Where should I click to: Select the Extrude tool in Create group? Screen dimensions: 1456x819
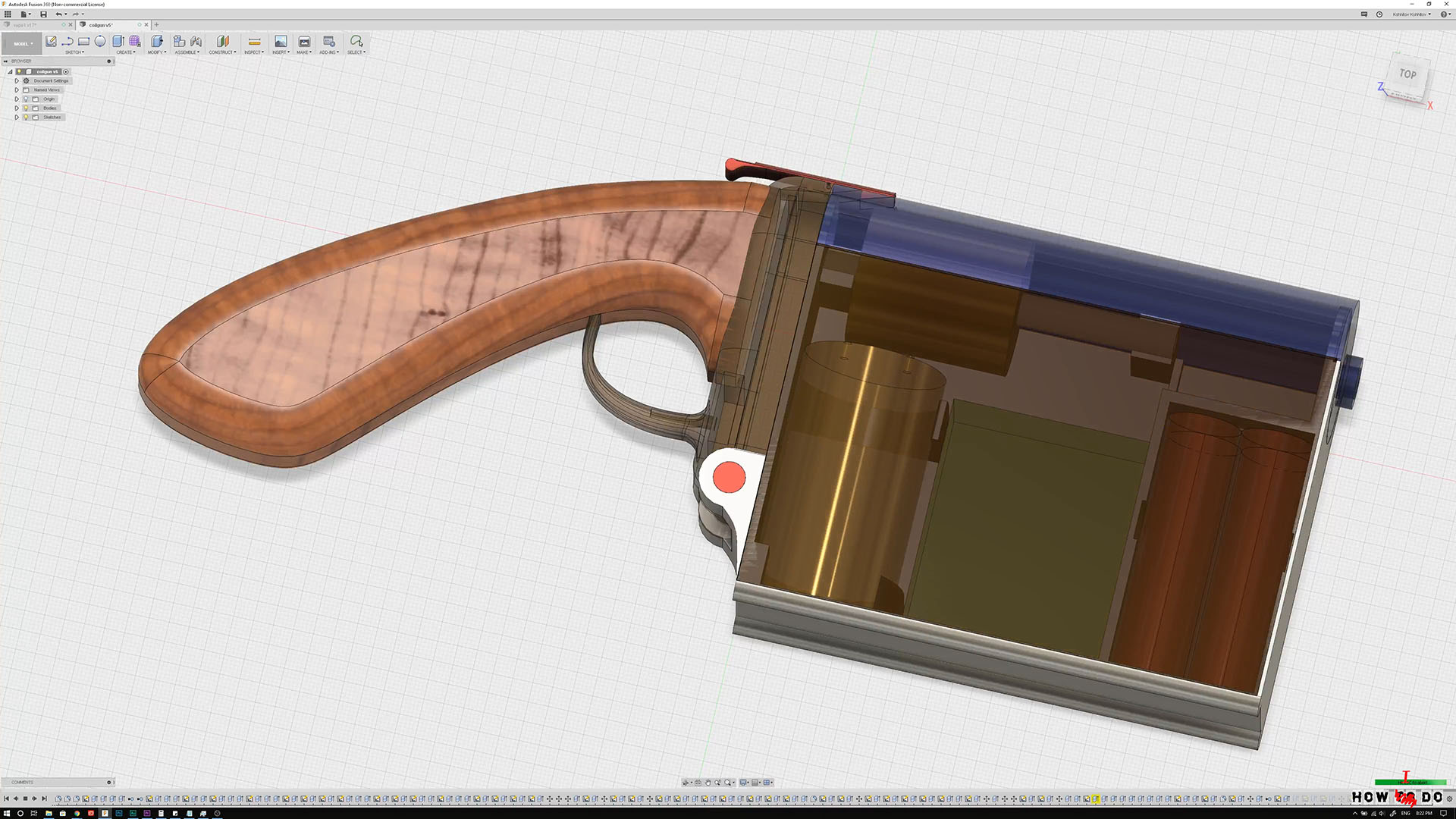click(118, 42)
